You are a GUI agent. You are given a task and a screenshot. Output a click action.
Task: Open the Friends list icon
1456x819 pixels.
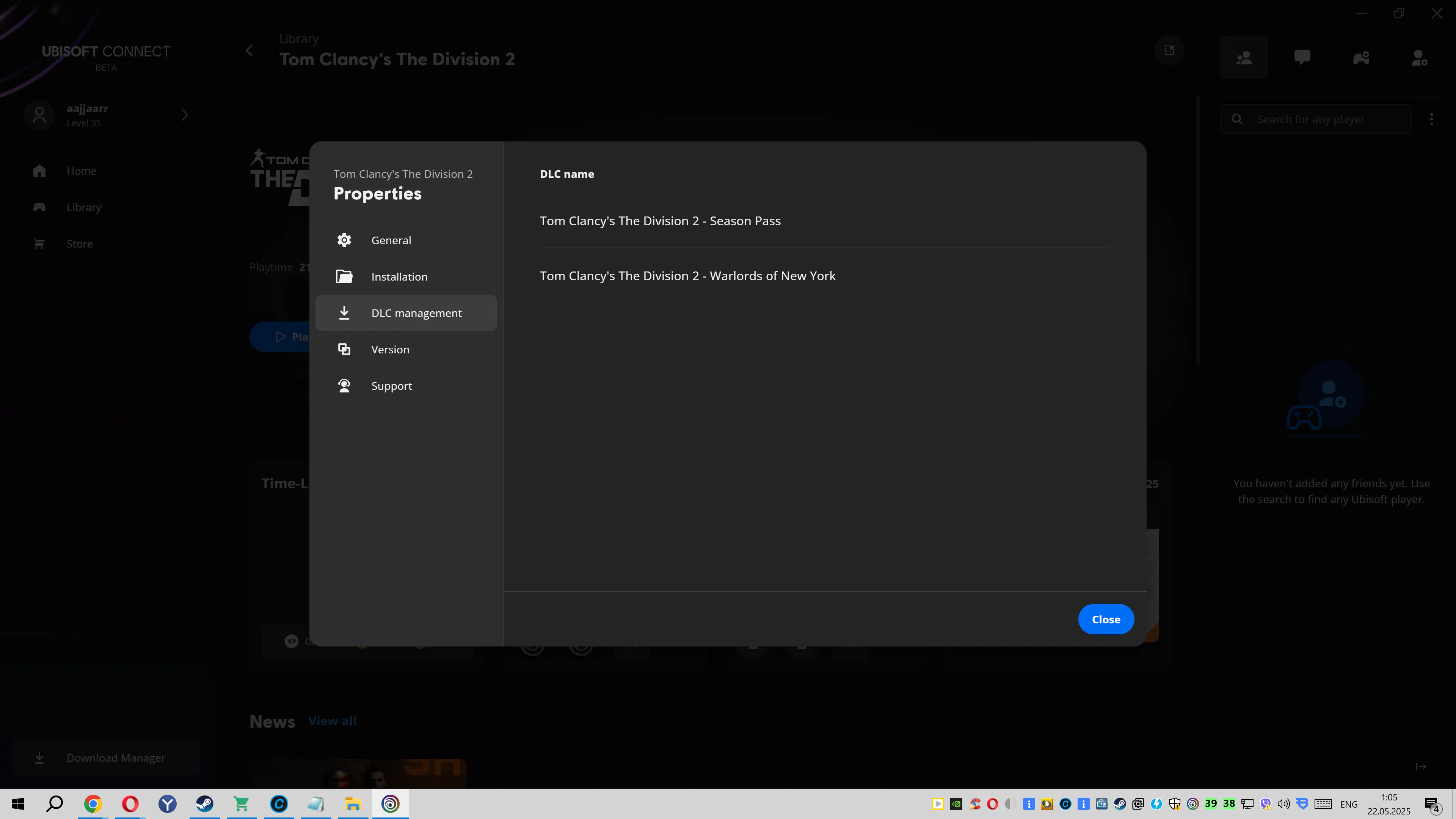(x=1244, y=58)
